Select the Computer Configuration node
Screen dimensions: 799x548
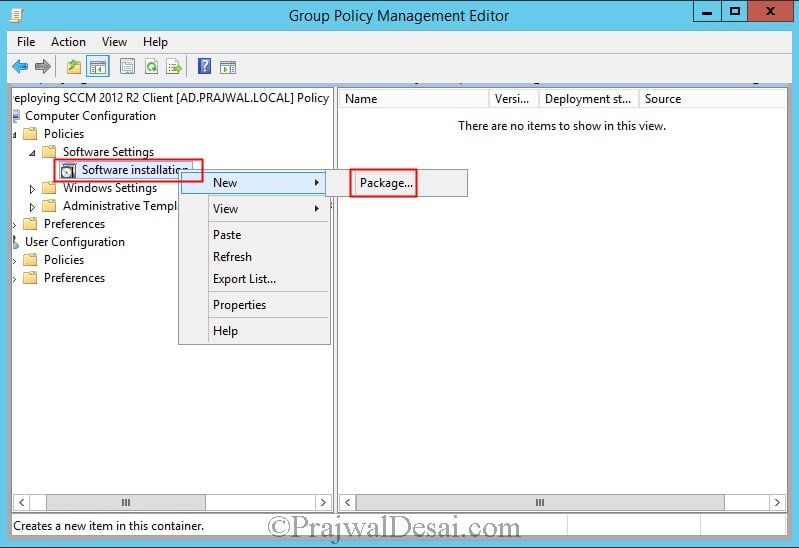[x=90, y=116]
